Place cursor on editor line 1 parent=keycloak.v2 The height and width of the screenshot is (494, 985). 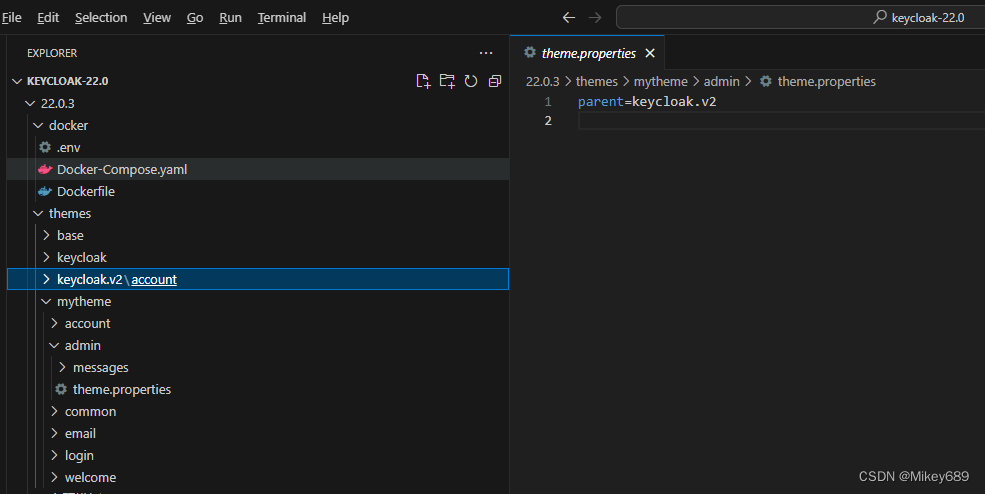(647, 101)
